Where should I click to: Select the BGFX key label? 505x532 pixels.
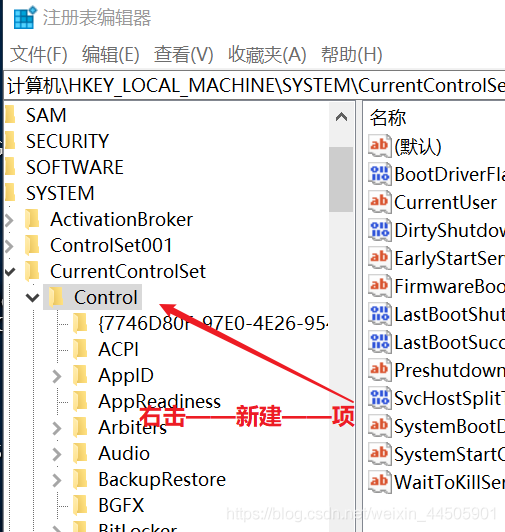121,506
